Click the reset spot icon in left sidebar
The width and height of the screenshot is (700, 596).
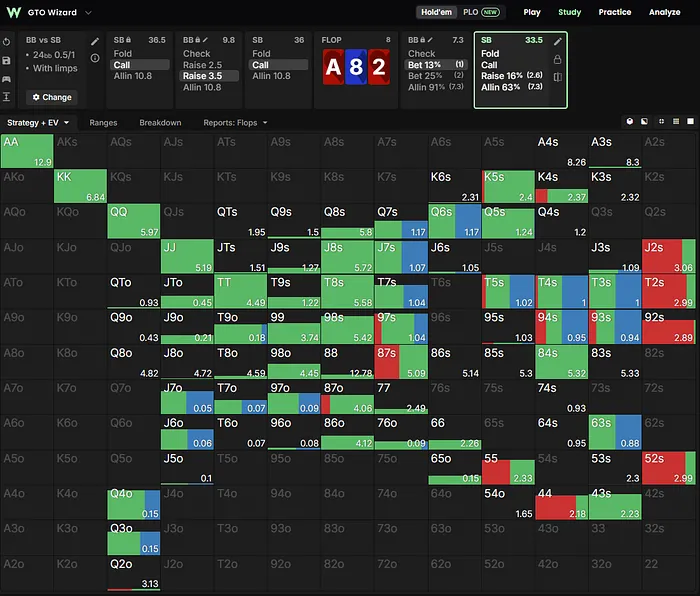pyautogui.click(x=6, y=42)
